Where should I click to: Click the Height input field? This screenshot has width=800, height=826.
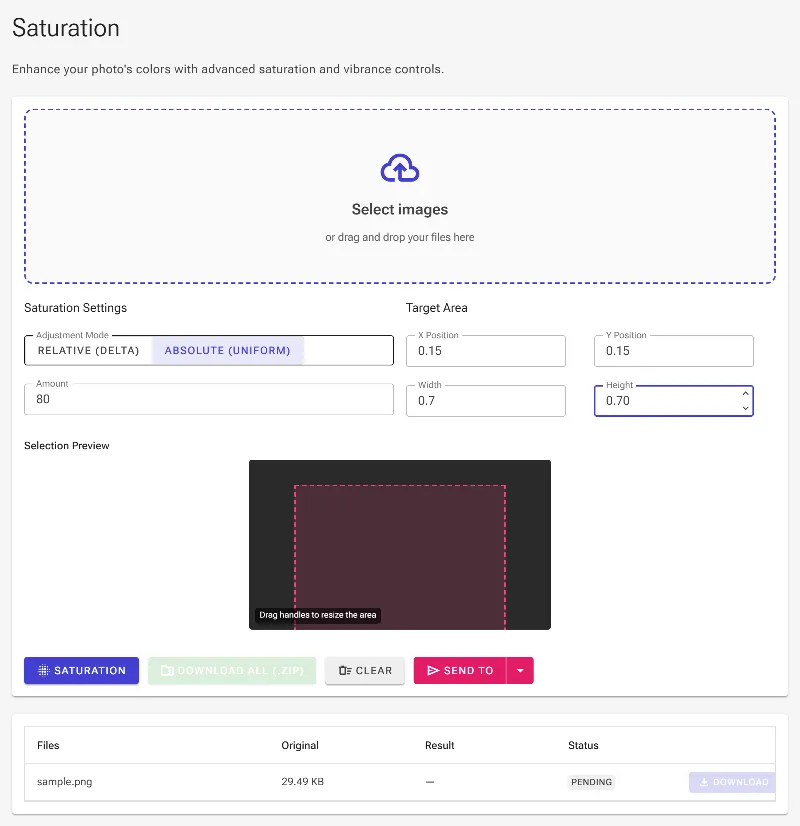(674, 401)
